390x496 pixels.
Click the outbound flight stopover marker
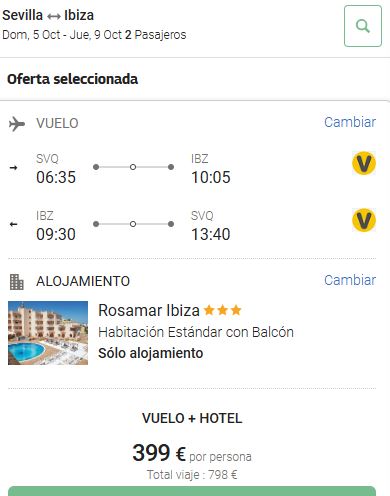133,167
